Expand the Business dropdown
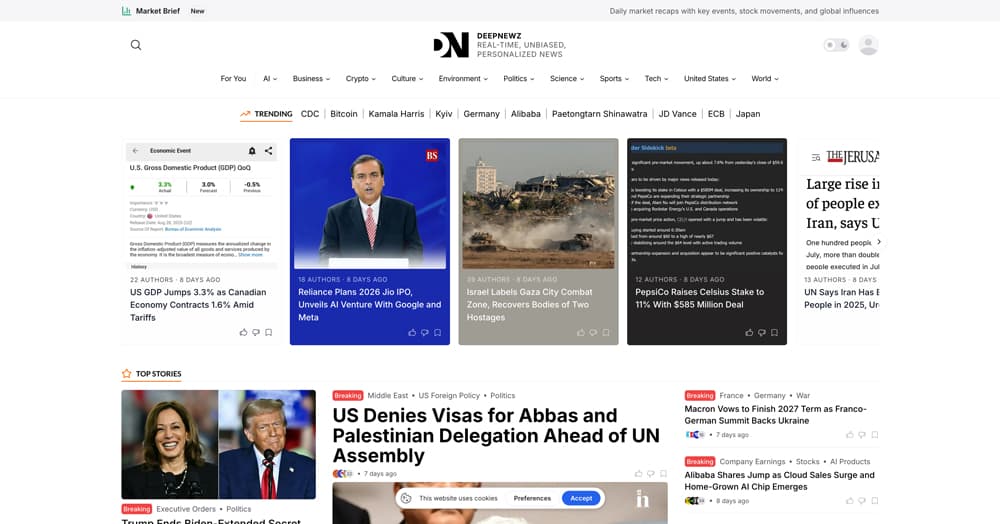Image resolution: width=1000 pixels, height=524 pixels. coord(311,78)
